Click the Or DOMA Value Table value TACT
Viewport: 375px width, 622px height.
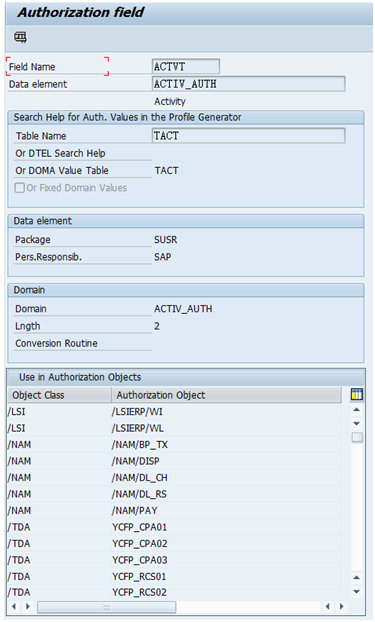pos(166,171)
